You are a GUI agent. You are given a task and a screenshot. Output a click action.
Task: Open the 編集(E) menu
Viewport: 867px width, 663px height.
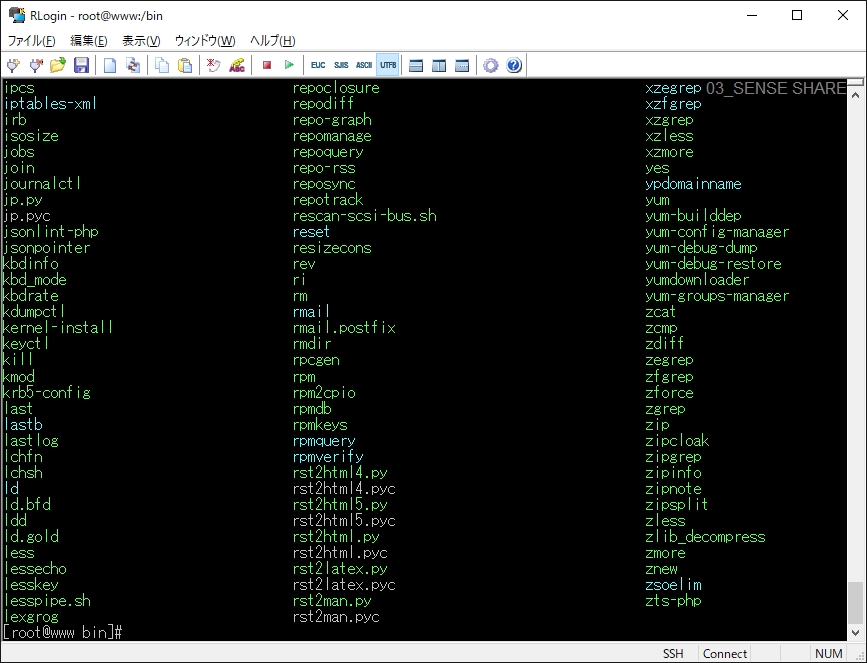point(88,41)
